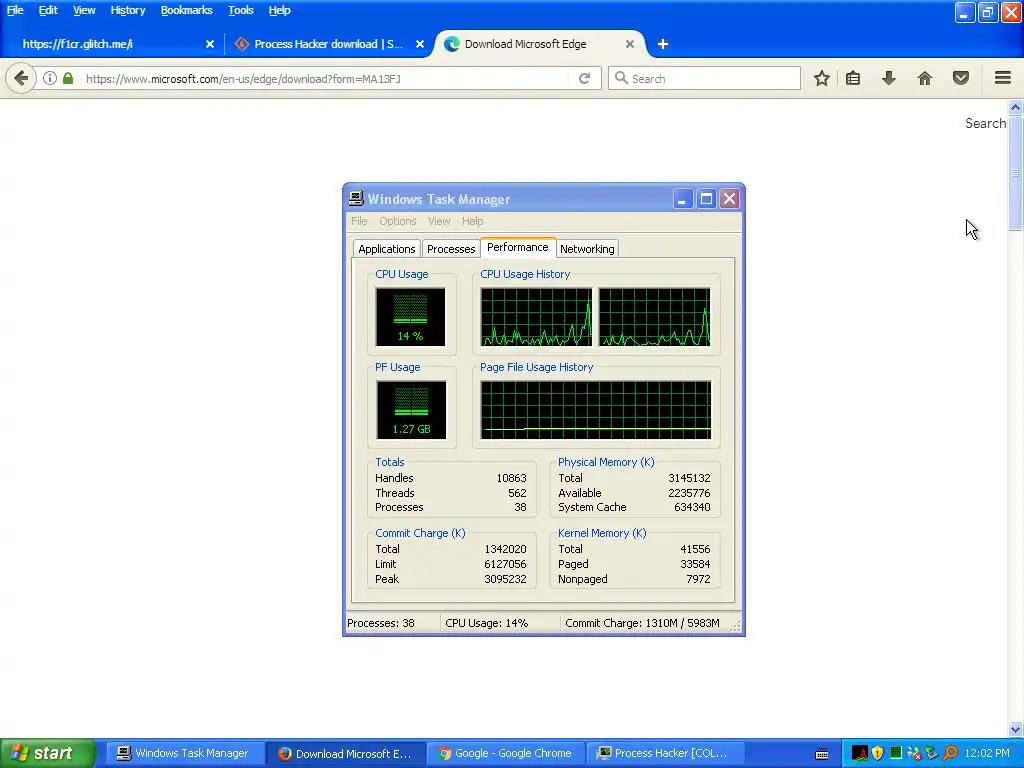Image resolution: width=1024 pixels, height=768 pixels.
Task: Select the Performance tab in Task Manager
Action: [517, 248]
